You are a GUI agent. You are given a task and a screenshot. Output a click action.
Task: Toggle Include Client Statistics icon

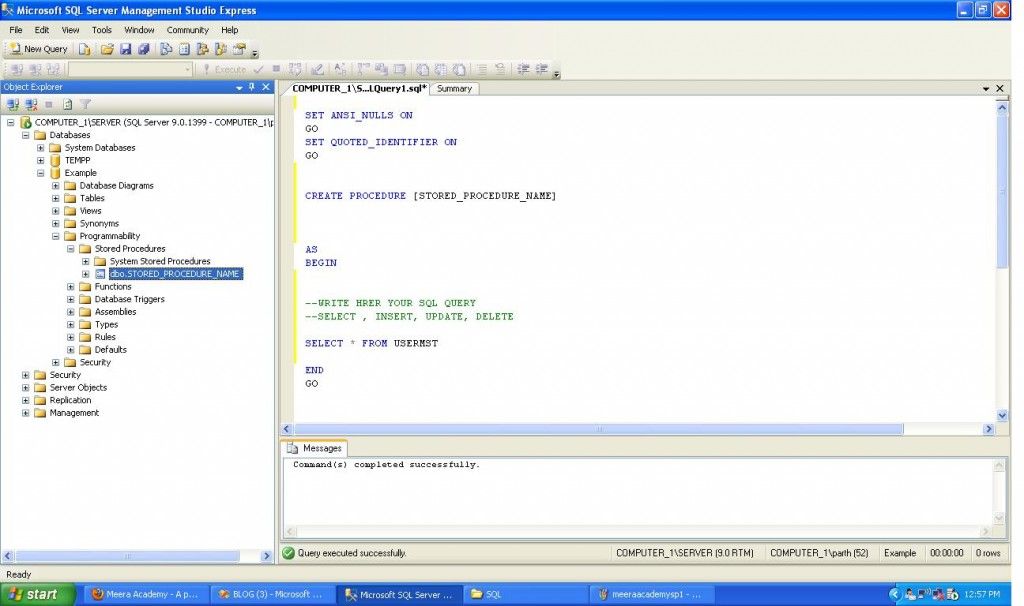coord(381,69)
